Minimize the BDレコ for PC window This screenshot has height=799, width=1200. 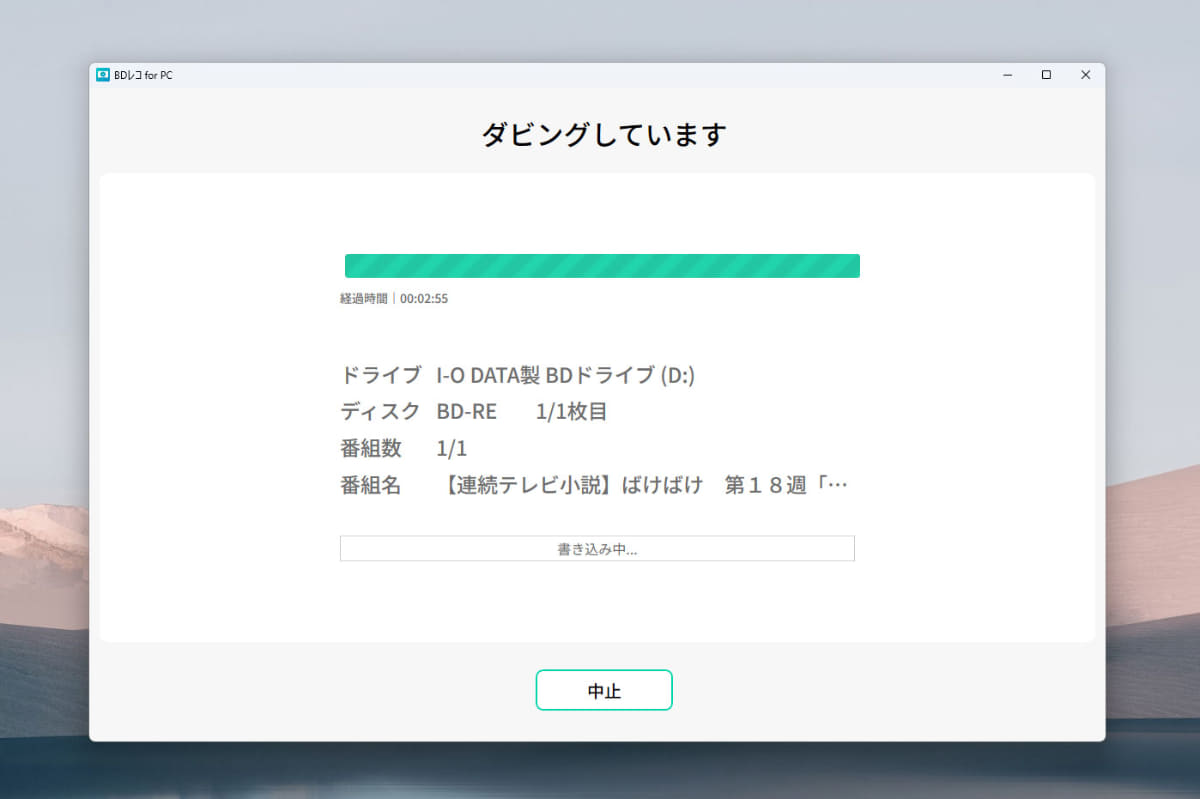point(1008,75)
